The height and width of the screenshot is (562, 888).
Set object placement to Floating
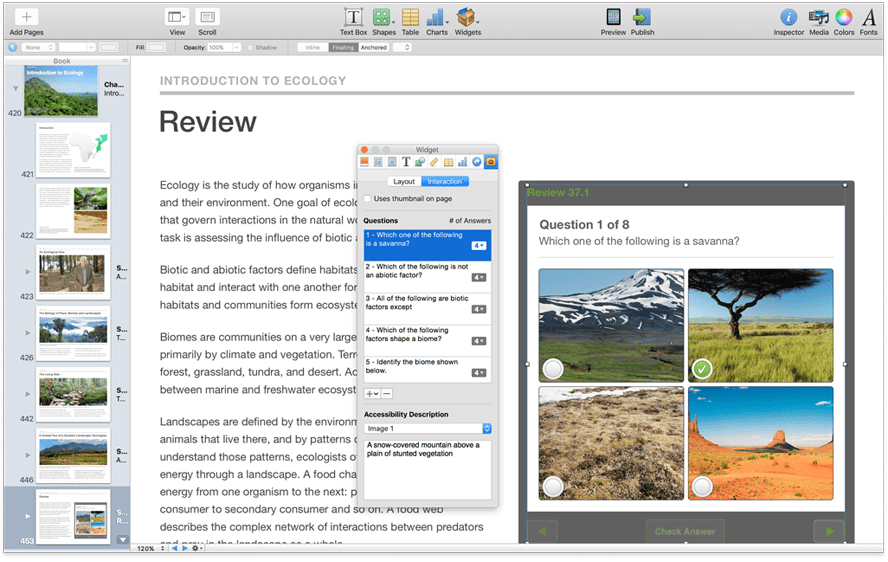pyautogui.click(x=343, y=48)
